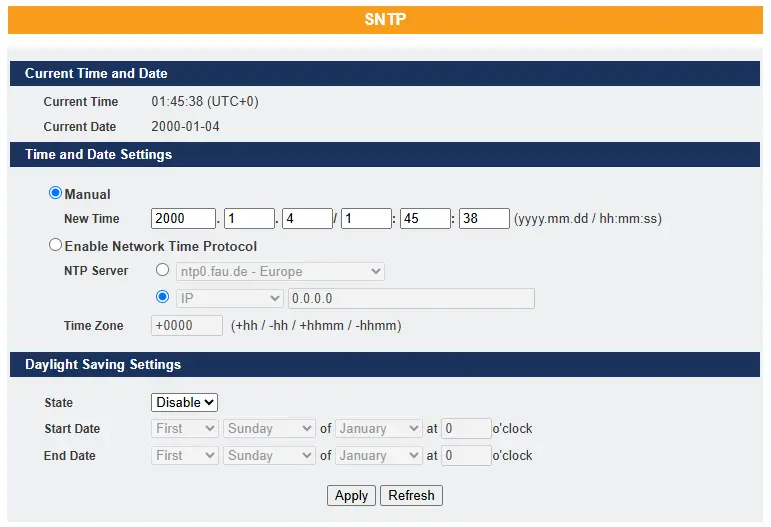Open Start Date week ordinal dropdown
Viewport: 771px width, 527px height.
(185, 429)
